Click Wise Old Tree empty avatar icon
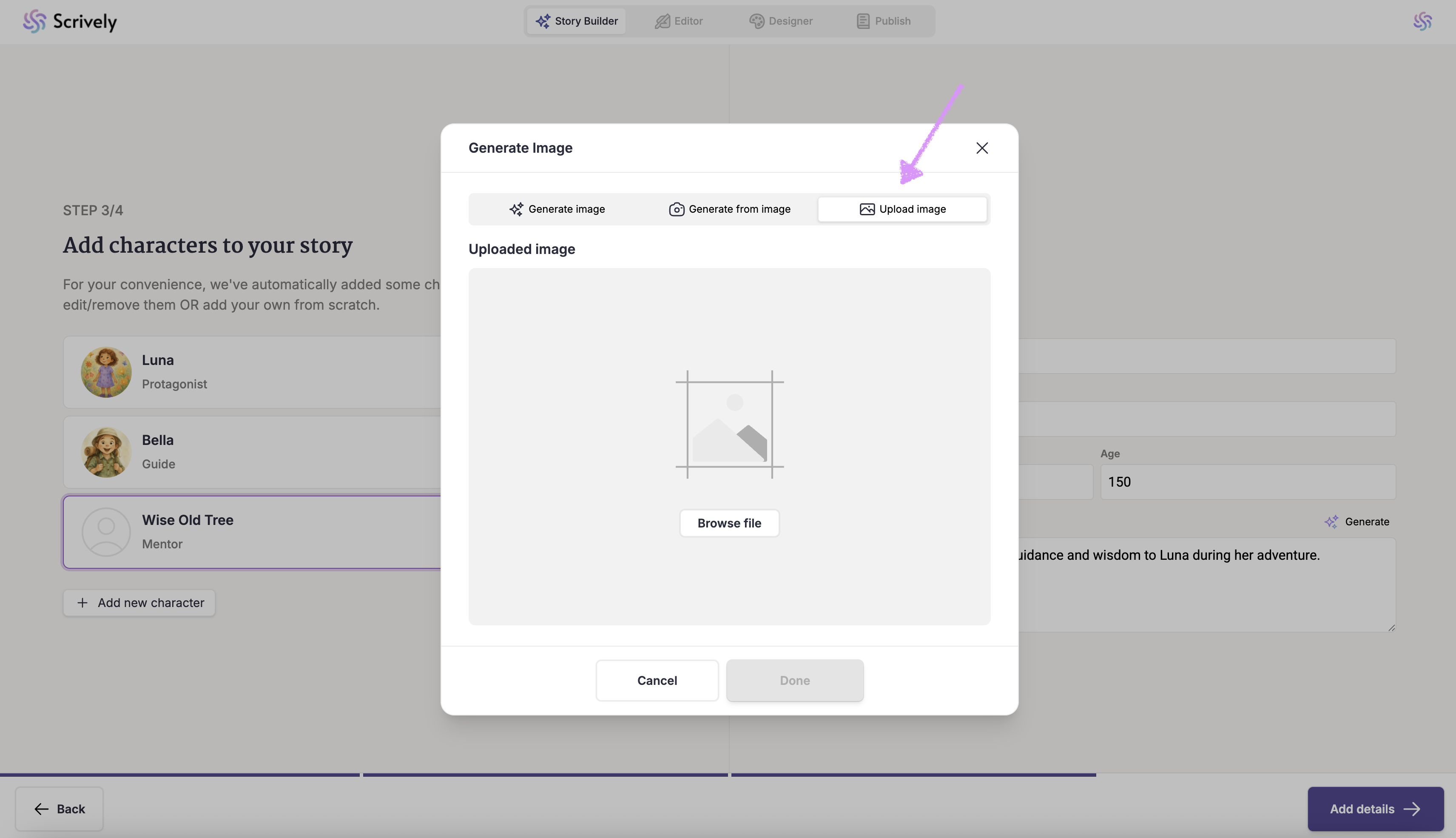 coord(106,532)
